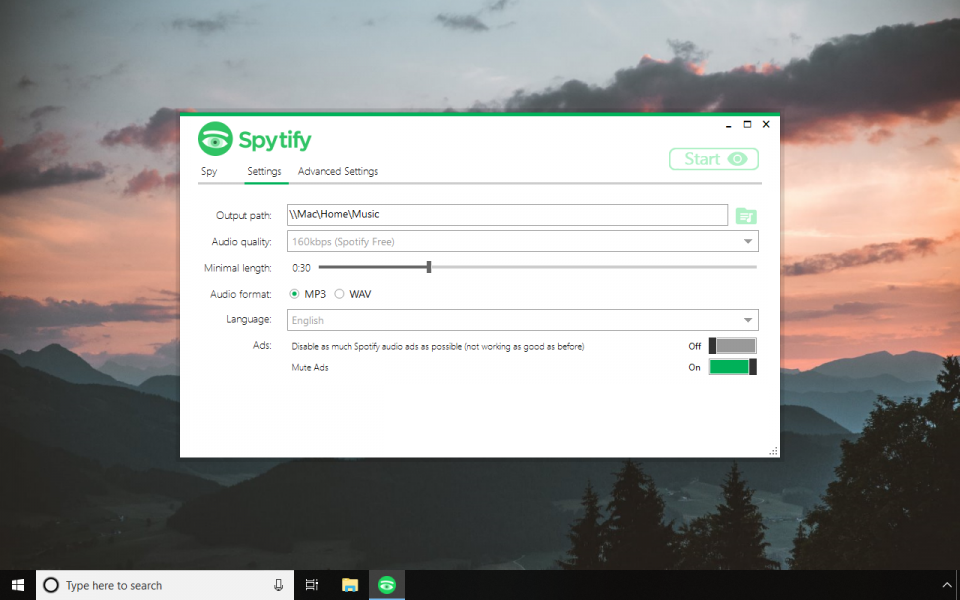
Task: Open Task View on the taskbar
Action: 312,585
